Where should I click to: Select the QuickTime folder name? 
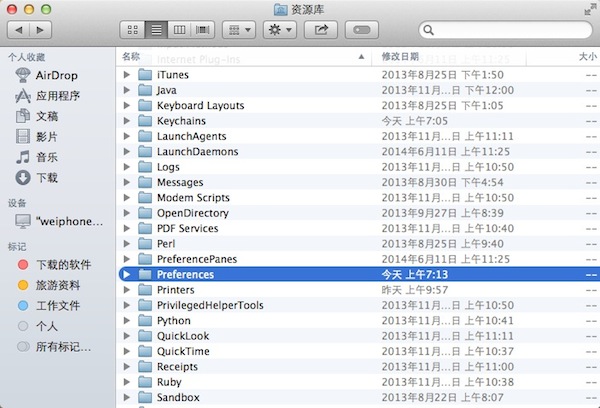coord(183,351)
